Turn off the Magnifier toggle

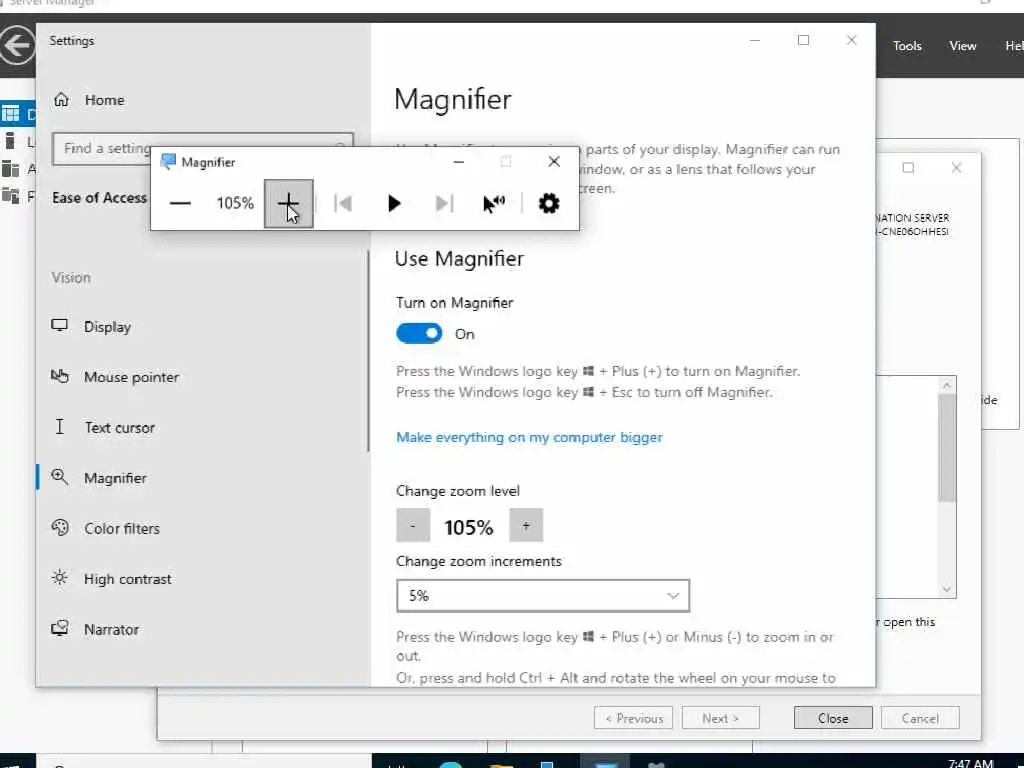pyautogui.click(x=419, y=334)
